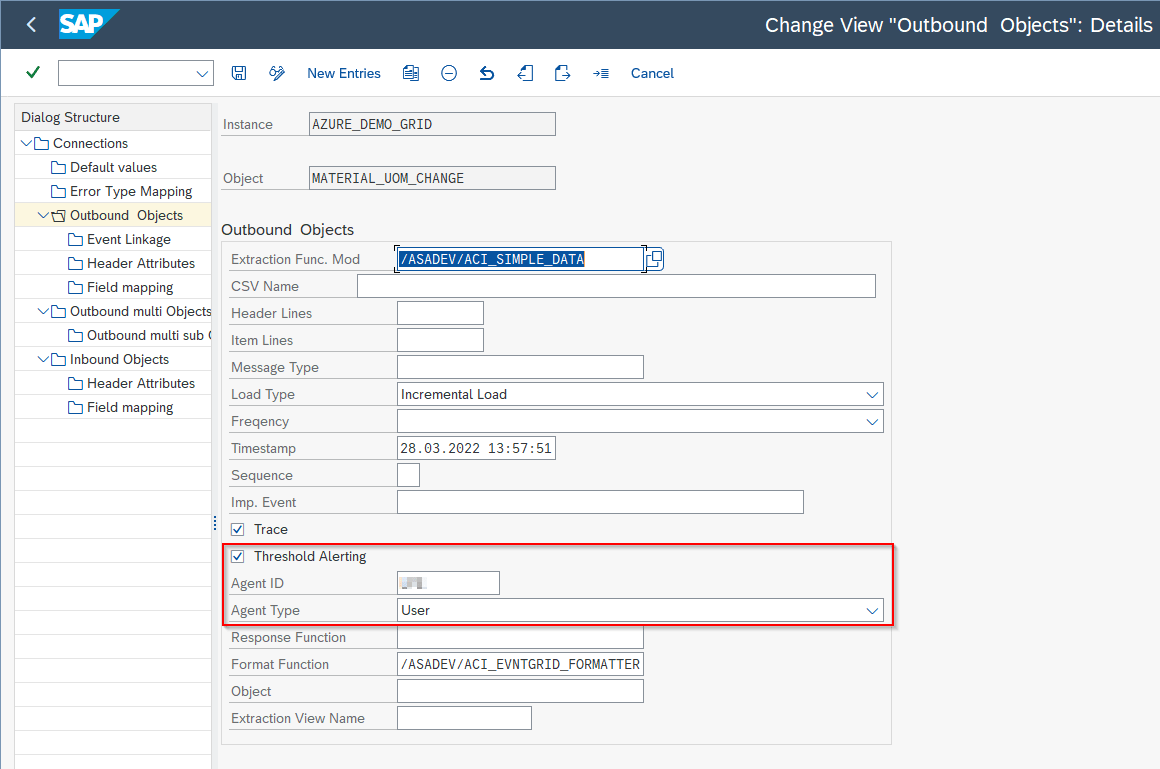The height and width of the screenshot is (769, 1160).
Task: Click the lower Object input field
Action: pos(520,691)
